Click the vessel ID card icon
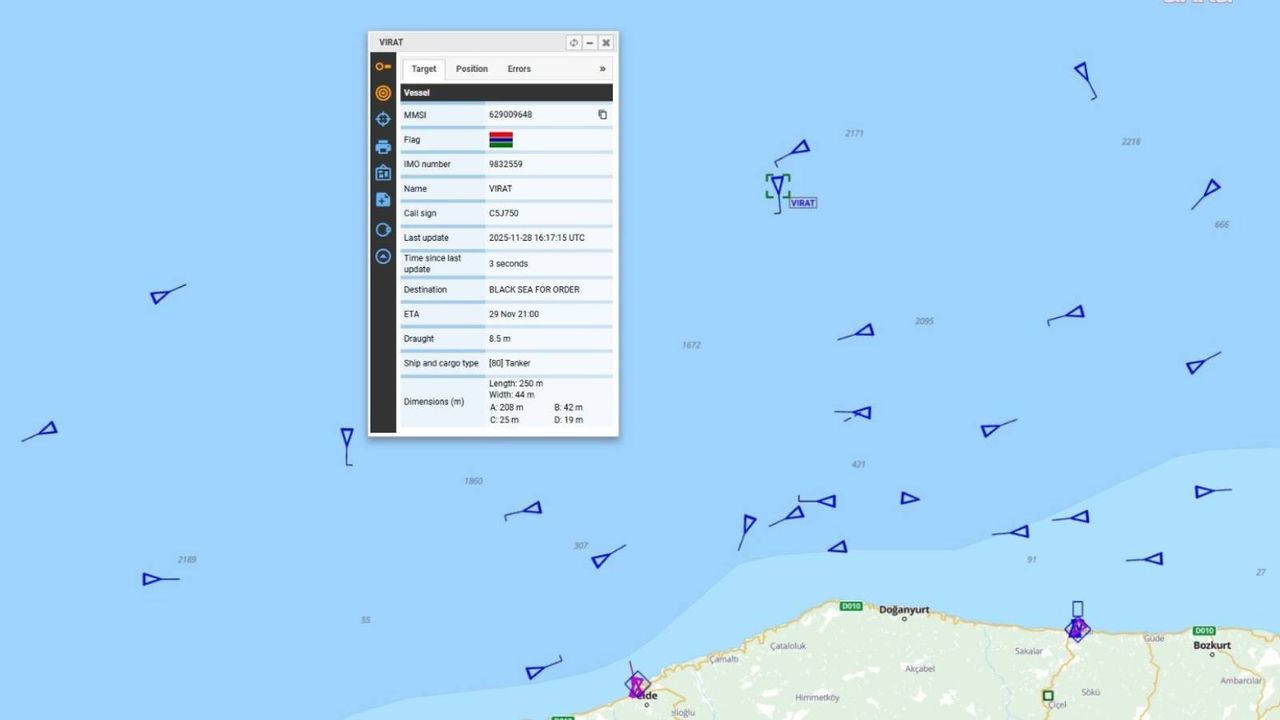Viewport: 1280px width, 720px height. pyautogui.click(x=383, y=173)
